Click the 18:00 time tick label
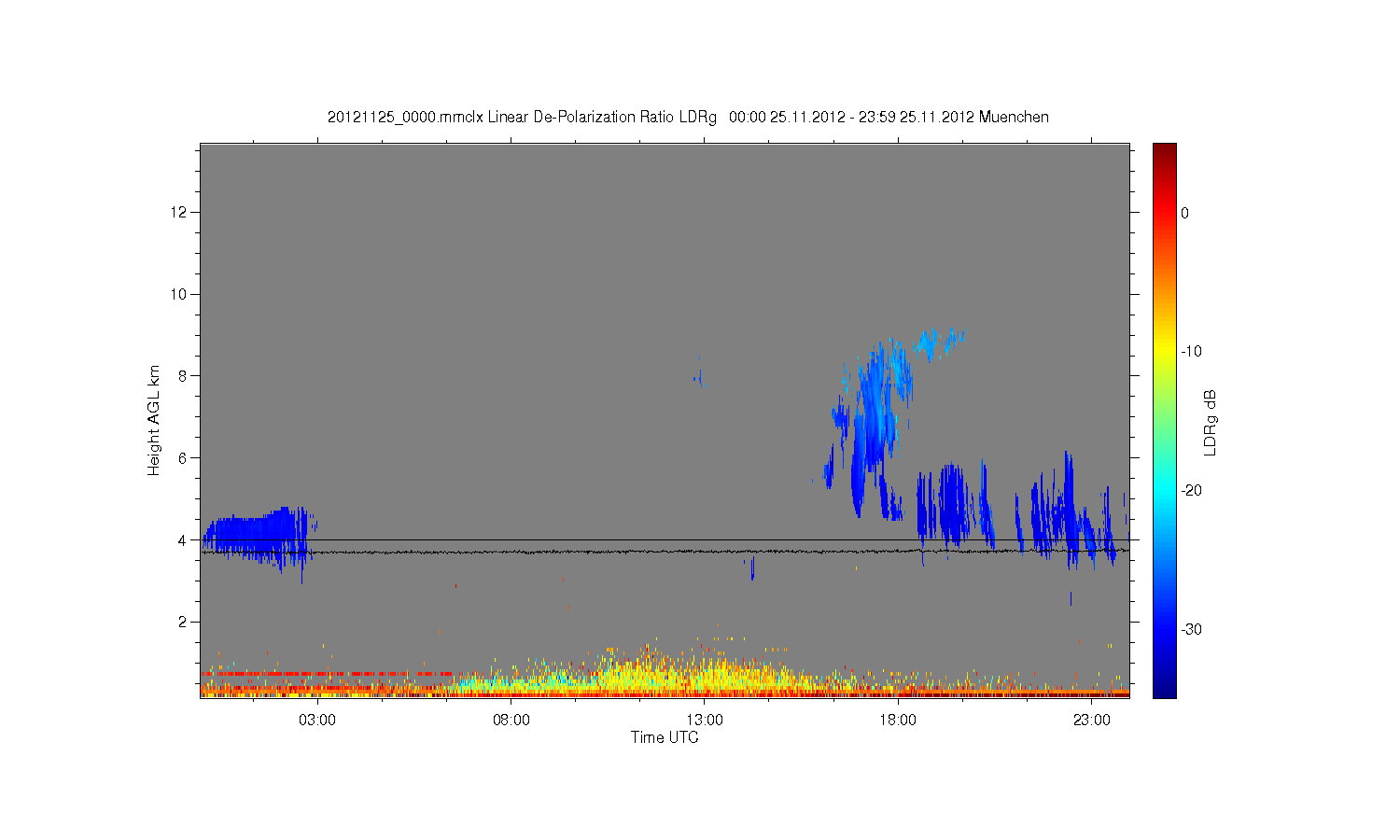 coord(898,721)
